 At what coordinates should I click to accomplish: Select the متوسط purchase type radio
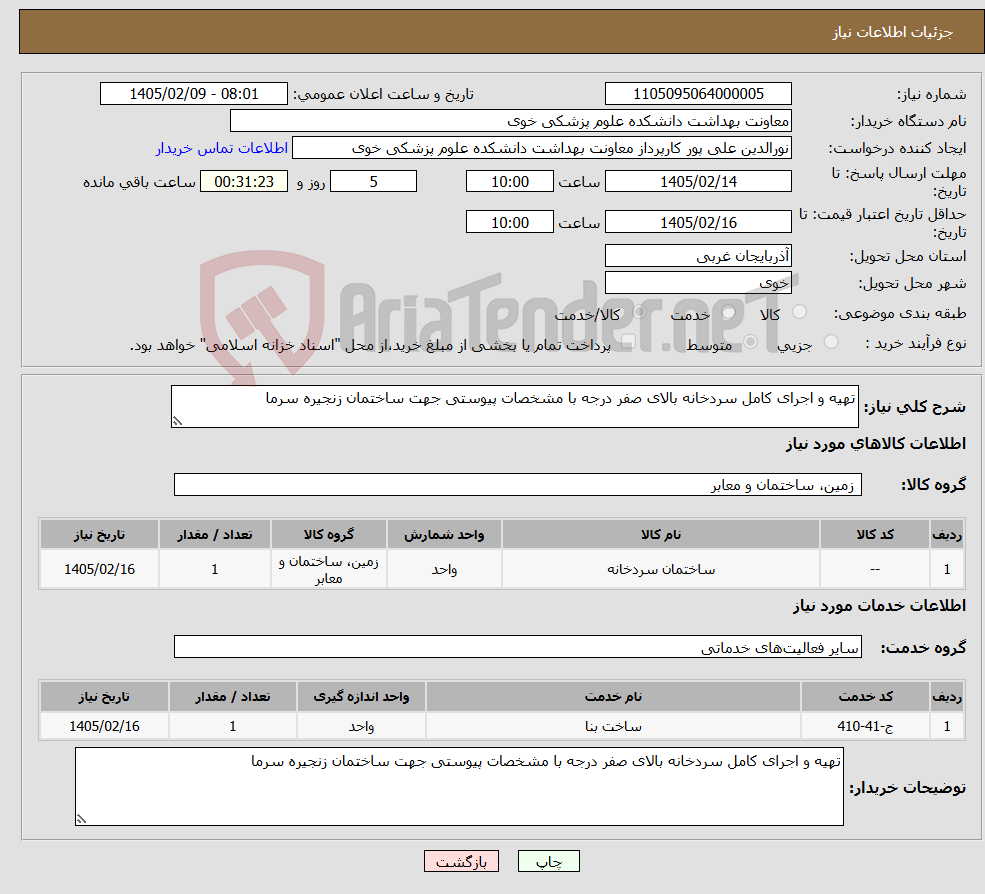[x=750, y=342]
